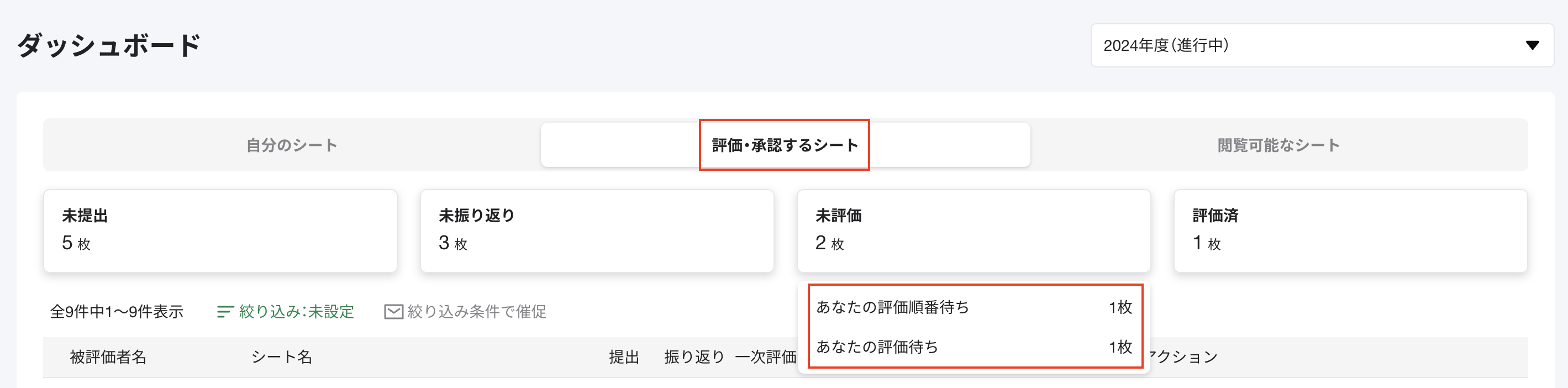Screen dimensions: 1568x388
Task: Open the 未評価 card showing 2枚
Action: pyautogui.click(x=972, y=230)
